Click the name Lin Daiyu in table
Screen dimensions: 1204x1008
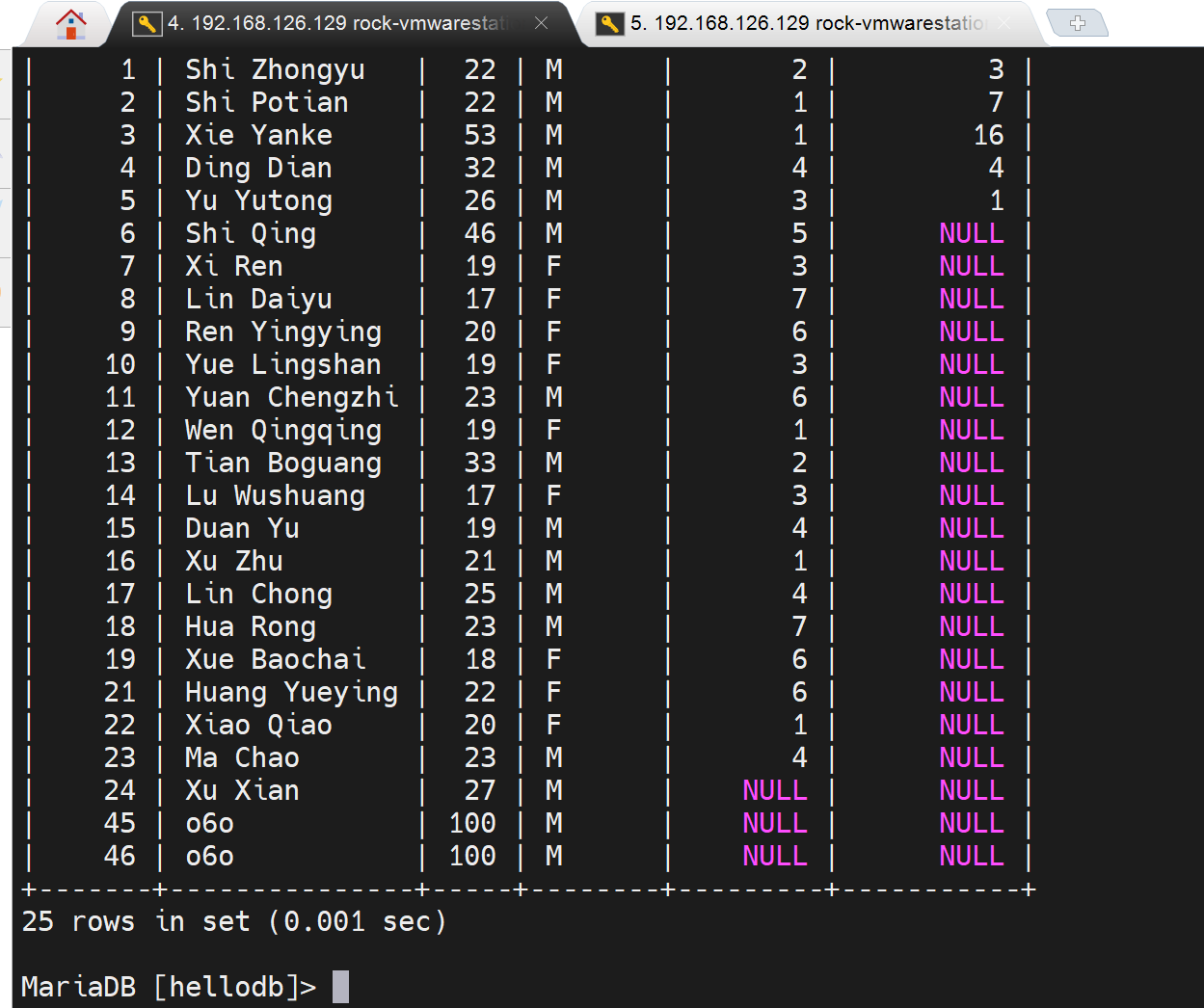pos(258,300)
